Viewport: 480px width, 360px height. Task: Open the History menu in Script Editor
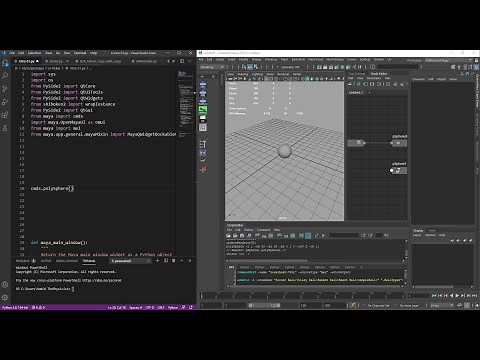pyautogui.click(x=249, y=230)
